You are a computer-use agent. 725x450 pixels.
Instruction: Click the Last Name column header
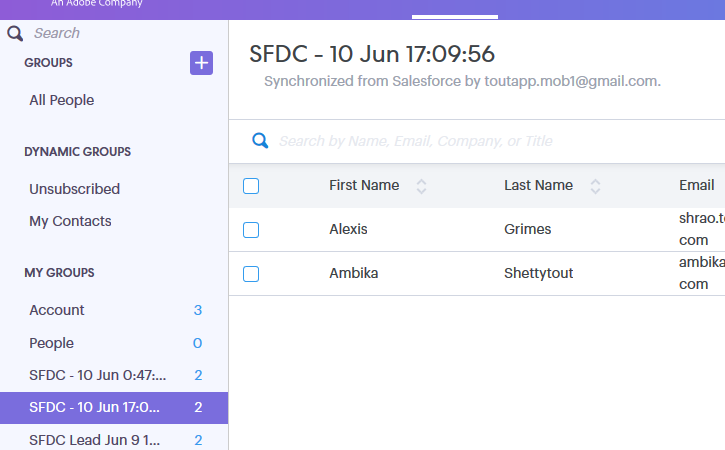coord(538,185)
